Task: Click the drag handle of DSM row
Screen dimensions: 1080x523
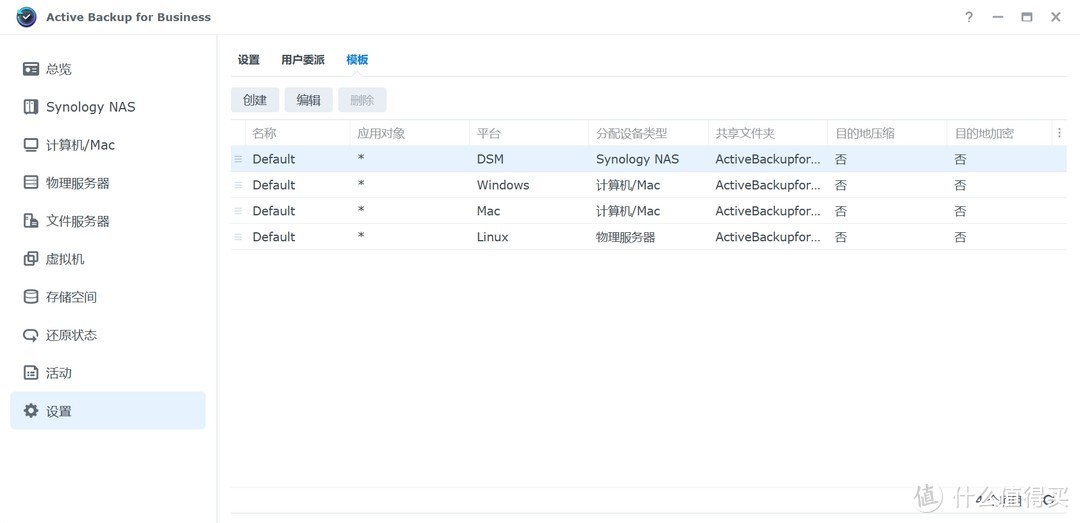Action: point(238,159)
